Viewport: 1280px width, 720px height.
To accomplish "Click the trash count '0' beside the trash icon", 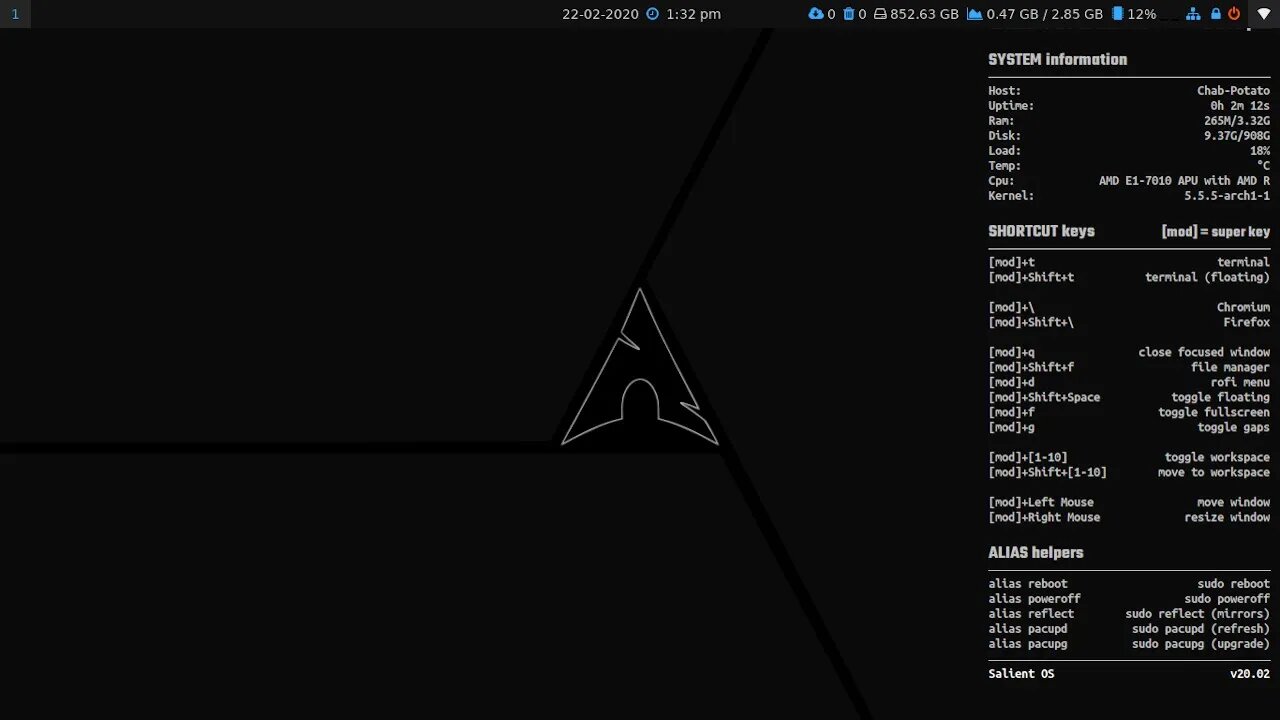I will click(862, 14).
